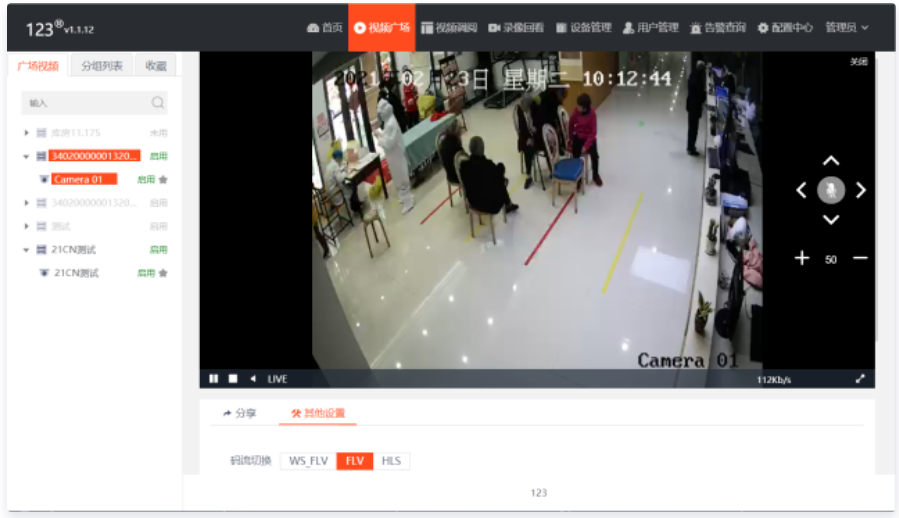The width and height of the screenshot is (899, 518).
Task: Go to 设备管理 device management
Action: [x=584, y=28]
